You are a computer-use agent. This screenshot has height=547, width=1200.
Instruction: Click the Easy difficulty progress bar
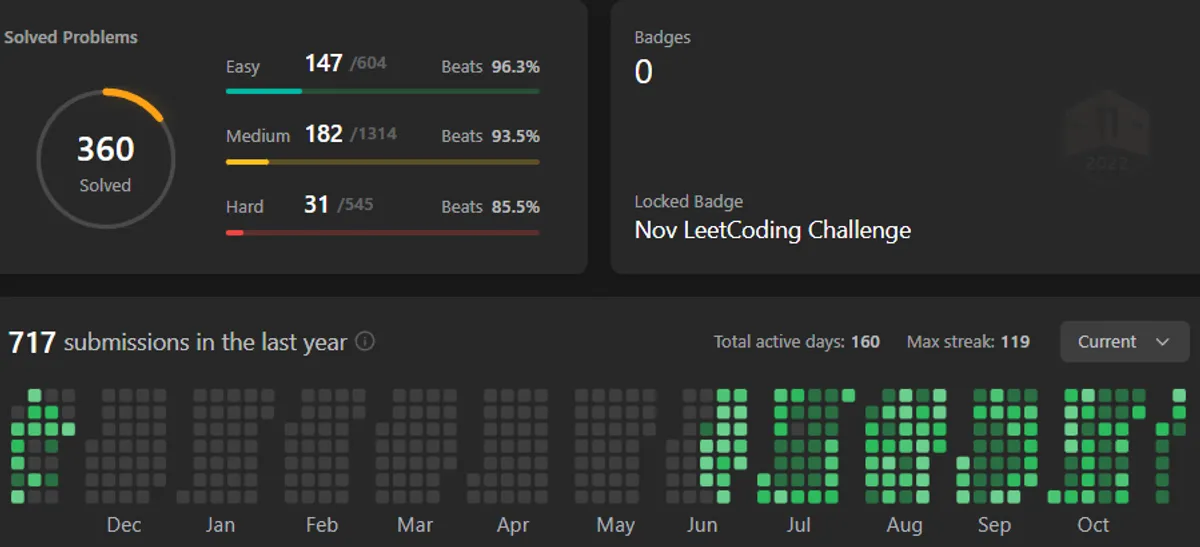coord(382,91)
